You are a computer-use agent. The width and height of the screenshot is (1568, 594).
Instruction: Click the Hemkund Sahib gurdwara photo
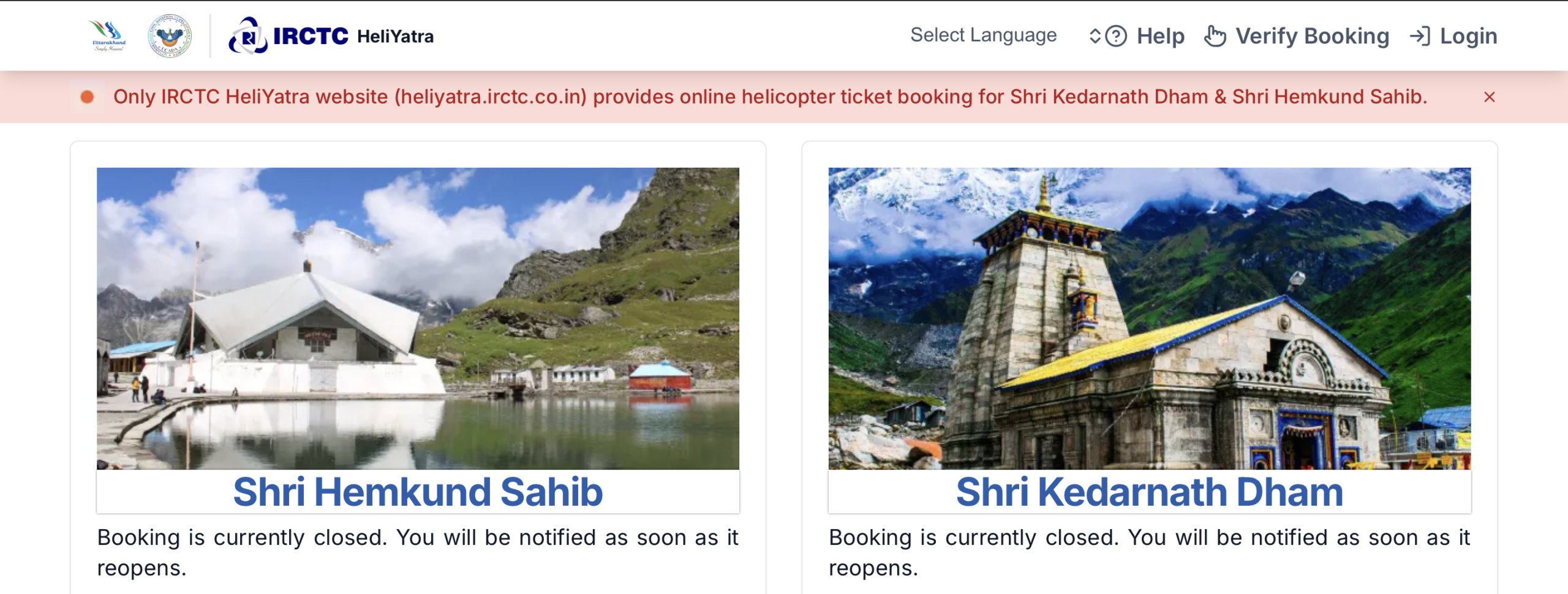tap(418, 318)
